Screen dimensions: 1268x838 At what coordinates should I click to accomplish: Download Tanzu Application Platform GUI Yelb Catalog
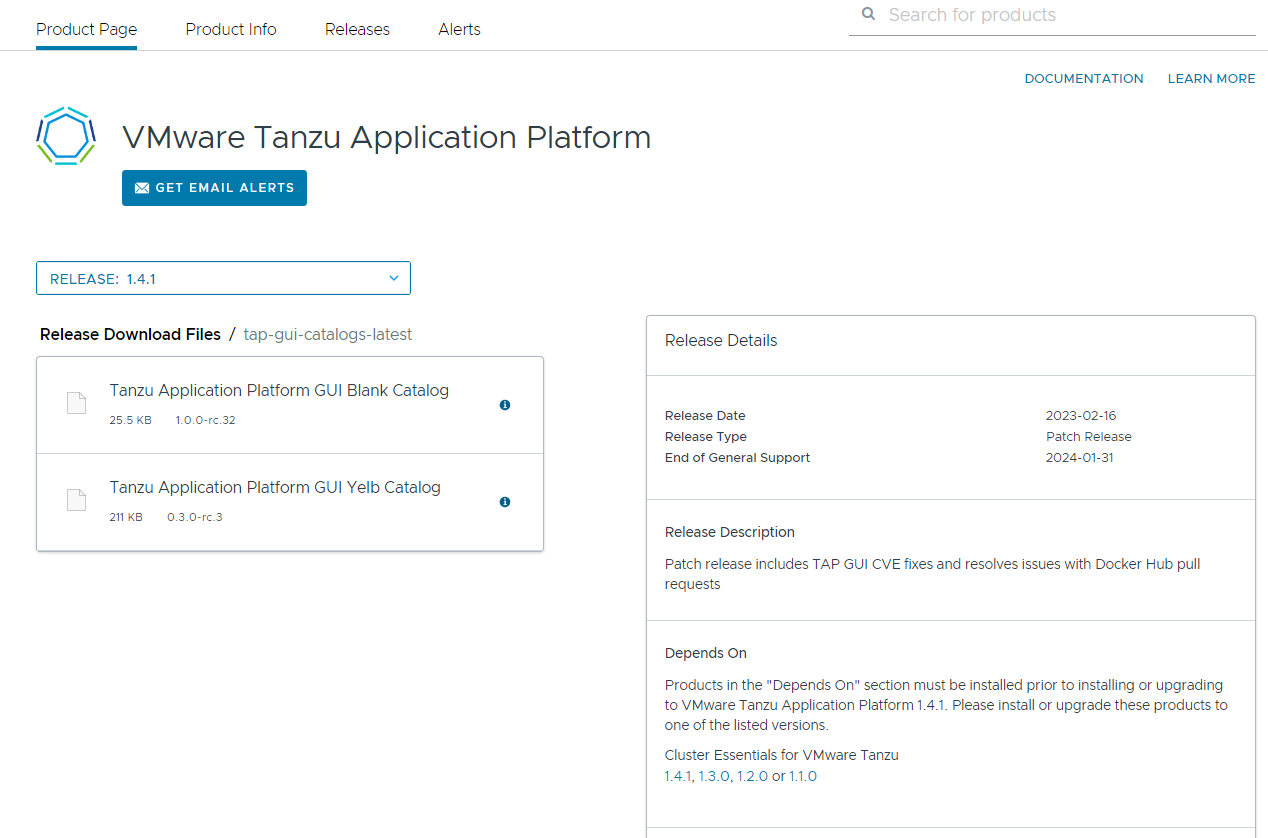click(x=275, y=487)
